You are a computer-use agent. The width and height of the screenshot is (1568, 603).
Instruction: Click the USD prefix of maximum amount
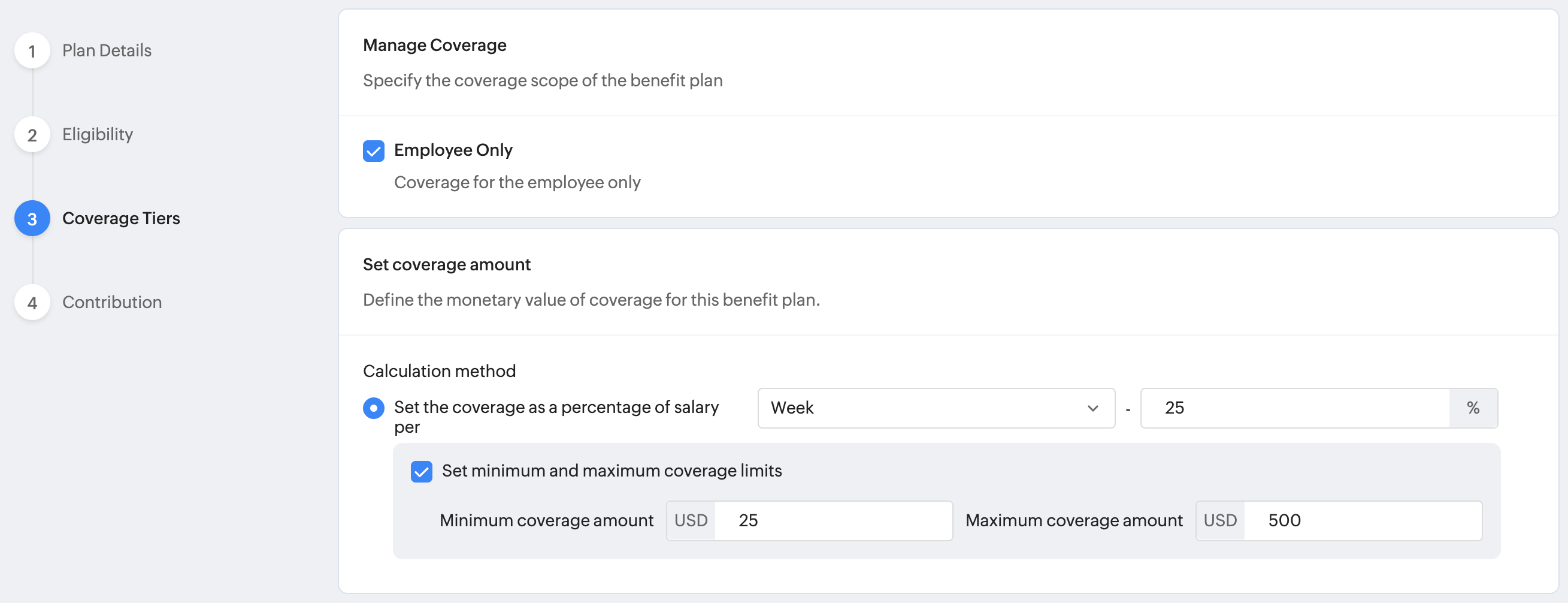1221,521
